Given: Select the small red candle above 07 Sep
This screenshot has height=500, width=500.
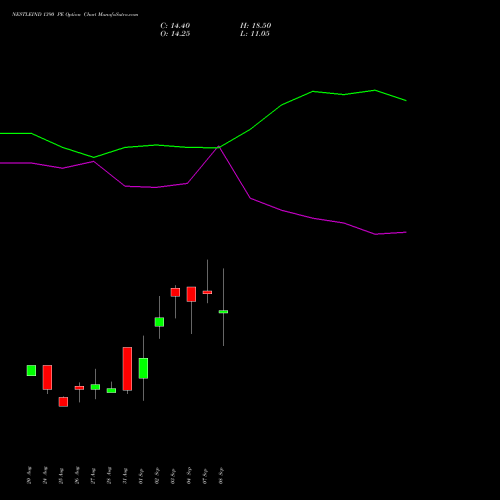Looking at the screenshot, I should (207, 292).
